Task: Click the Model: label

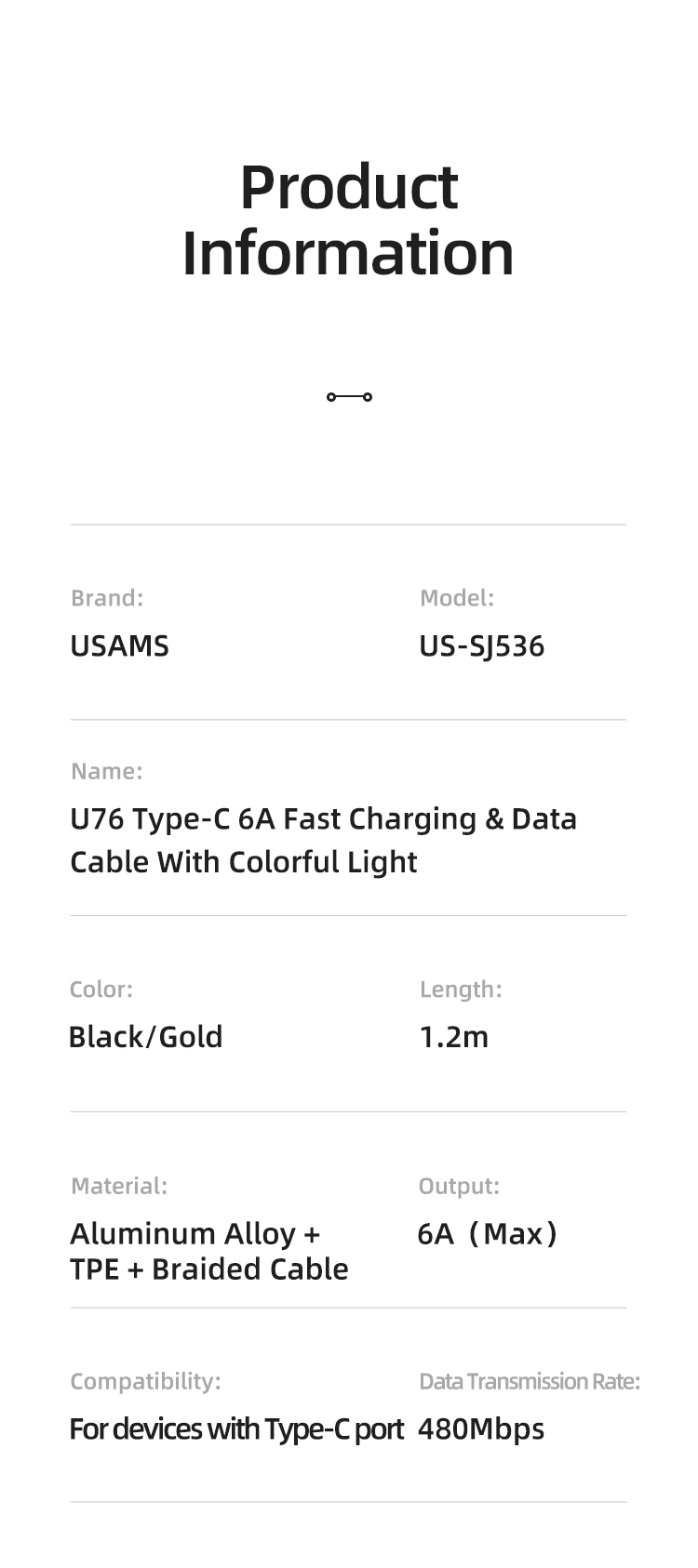Action: 457,598
